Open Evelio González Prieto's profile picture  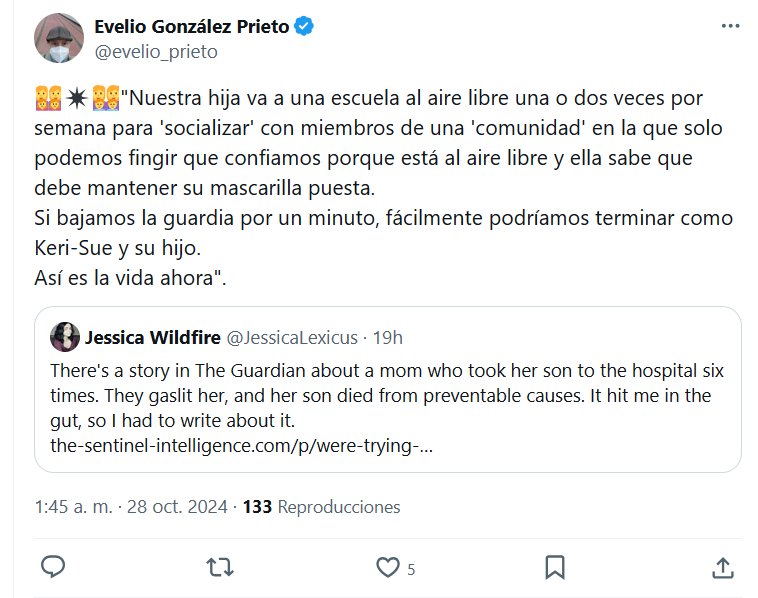[x=59, y=38]
